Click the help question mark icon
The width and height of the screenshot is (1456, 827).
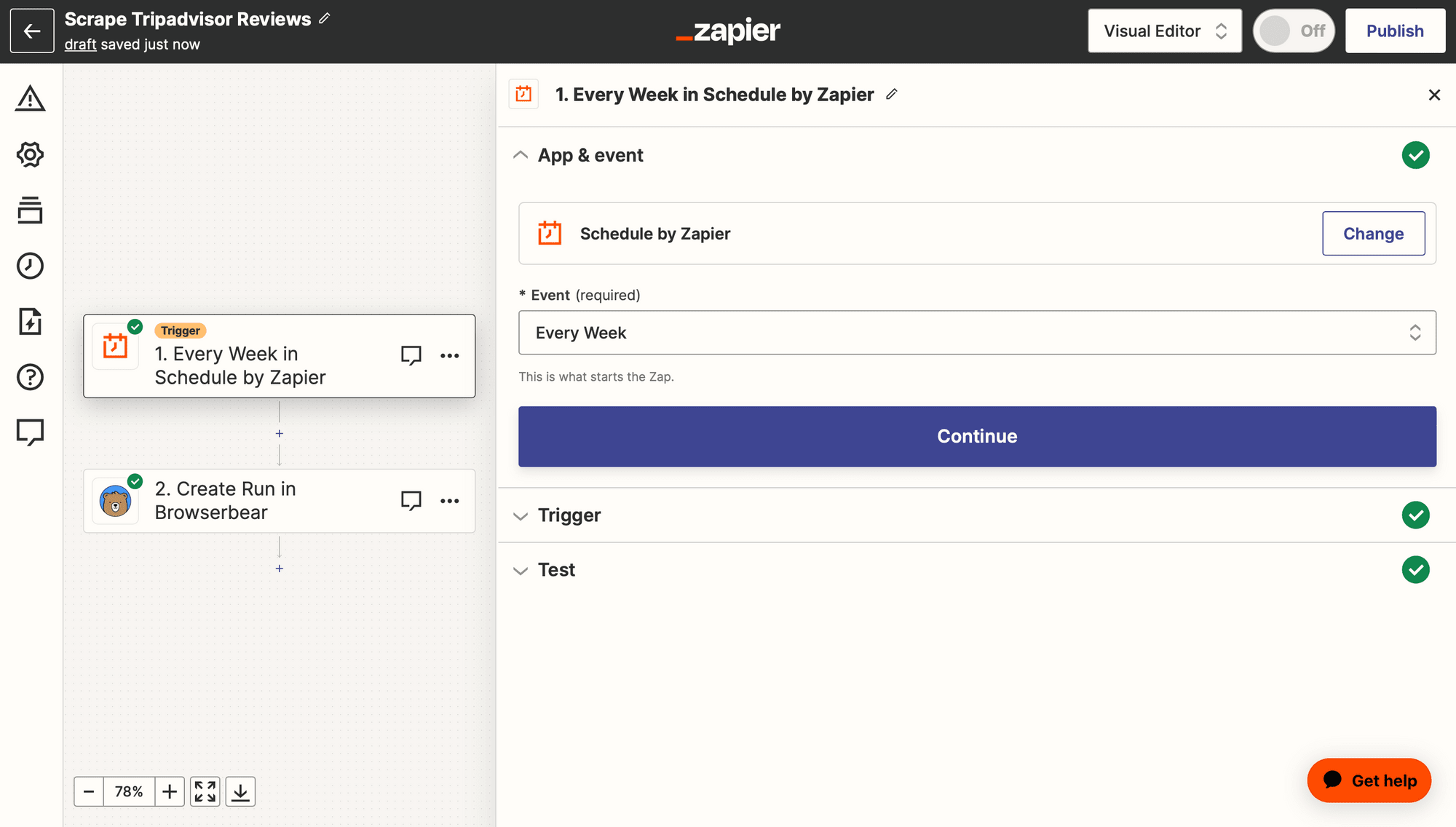(30, 377)
